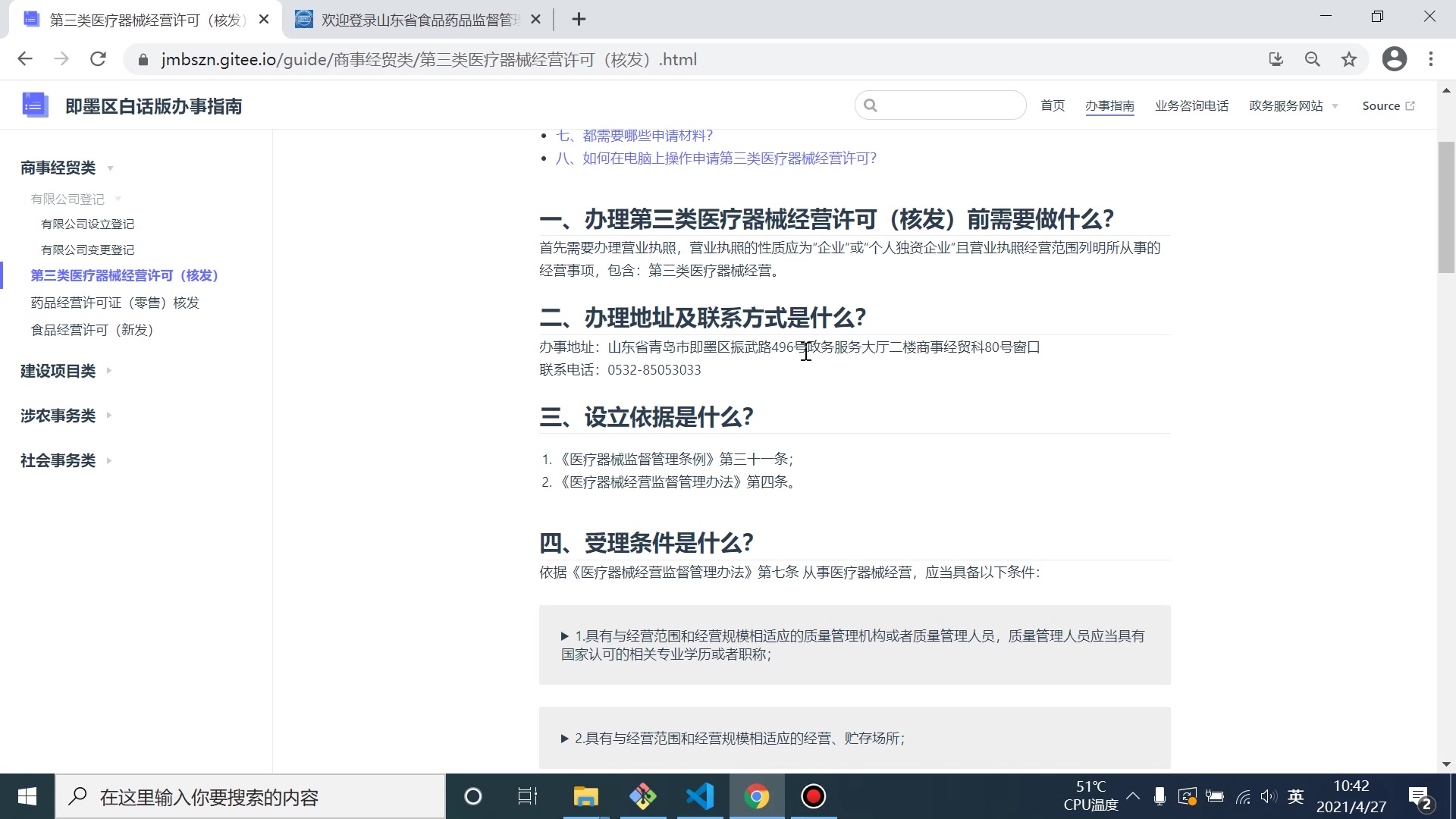Click the volume speaker tray icon
Screen dimensions: 1456x819
tap(1269, 797)
